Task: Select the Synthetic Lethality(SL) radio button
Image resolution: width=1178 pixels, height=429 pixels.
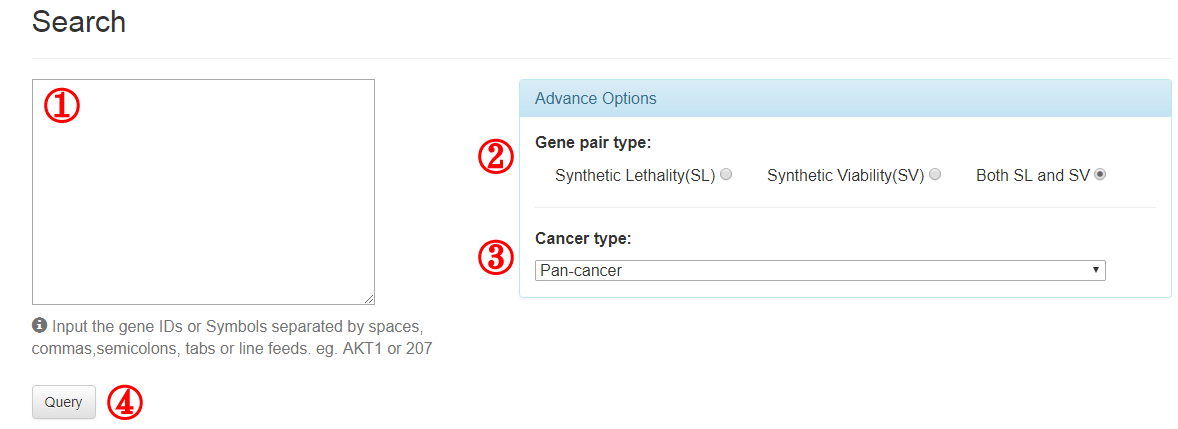Action: point(726,174)
